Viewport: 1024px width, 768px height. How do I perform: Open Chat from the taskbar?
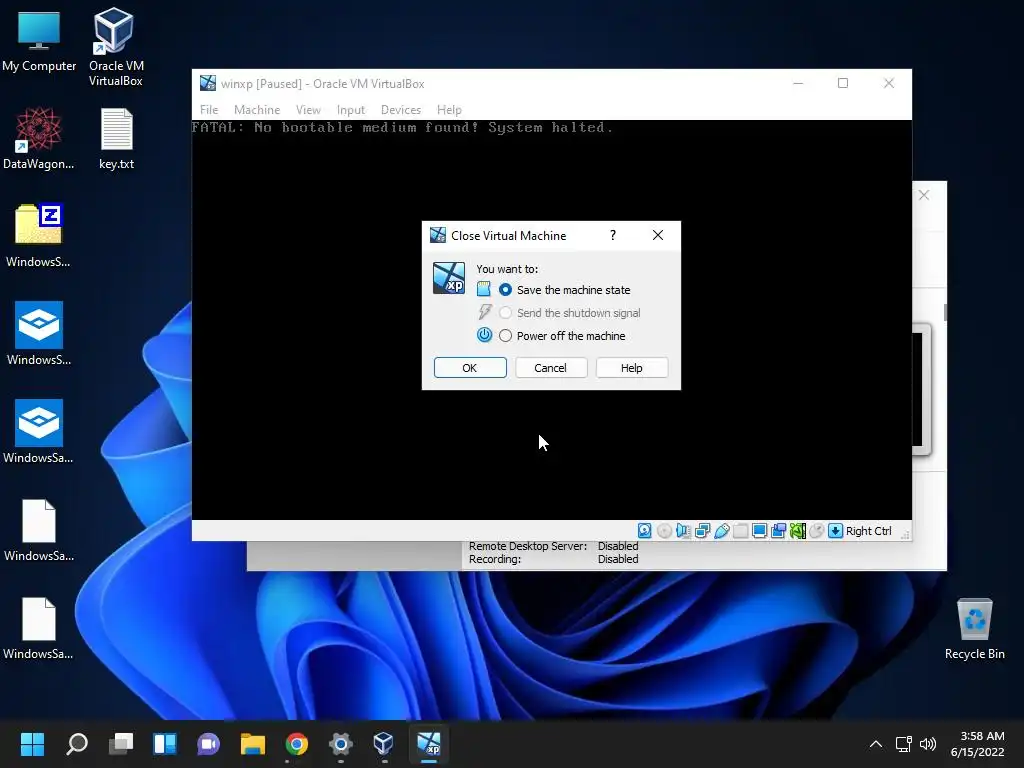tap(208, 744)
